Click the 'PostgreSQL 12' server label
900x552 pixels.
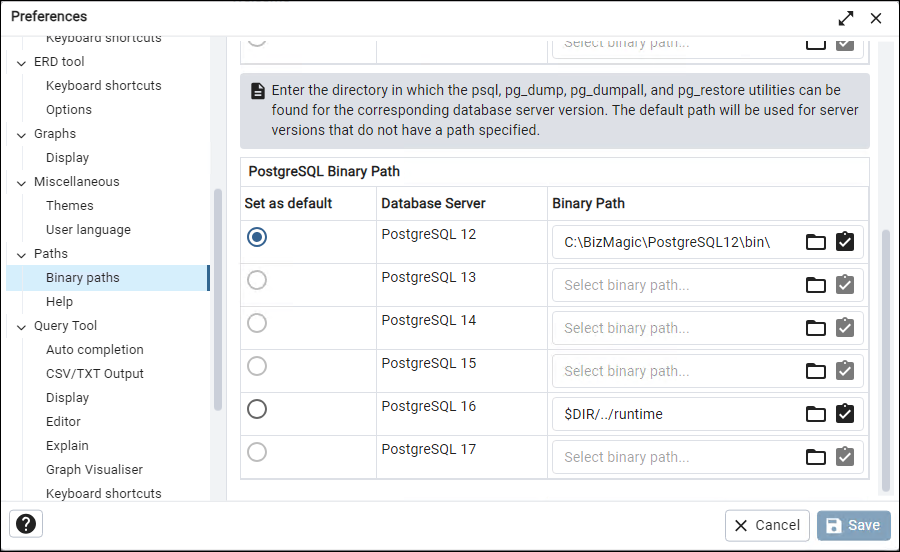point(429,234)
